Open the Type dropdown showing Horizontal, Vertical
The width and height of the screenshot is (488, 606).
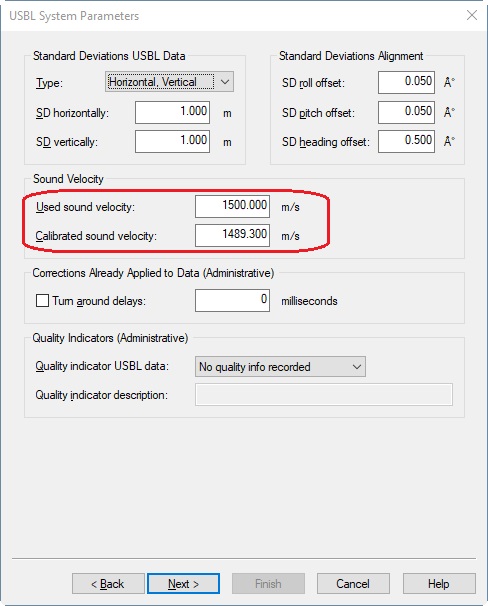pos(169,82)
